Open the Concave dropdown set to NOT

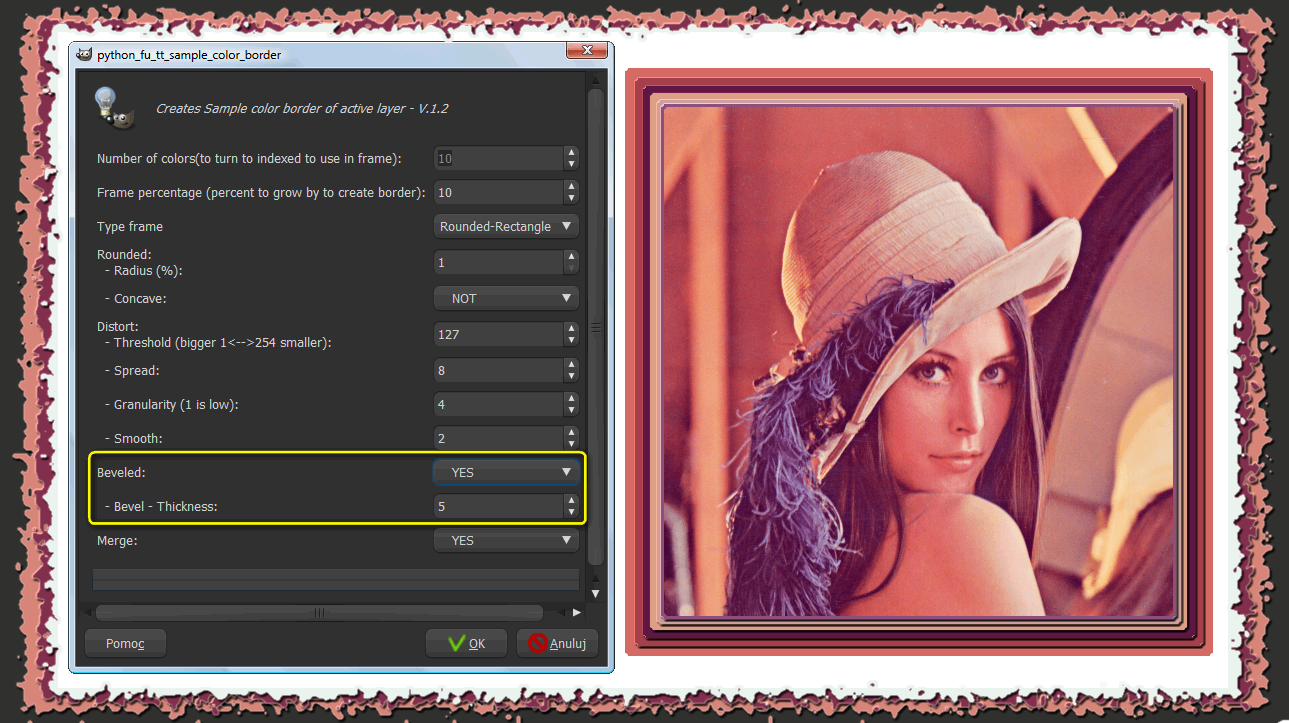(x=507, y=298)
